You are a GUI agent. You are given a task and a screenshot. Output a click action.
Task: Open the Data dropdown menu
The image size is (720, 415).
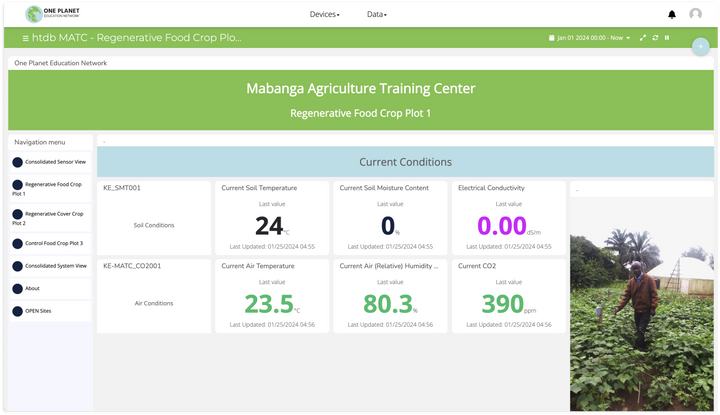tap(377, 14)
